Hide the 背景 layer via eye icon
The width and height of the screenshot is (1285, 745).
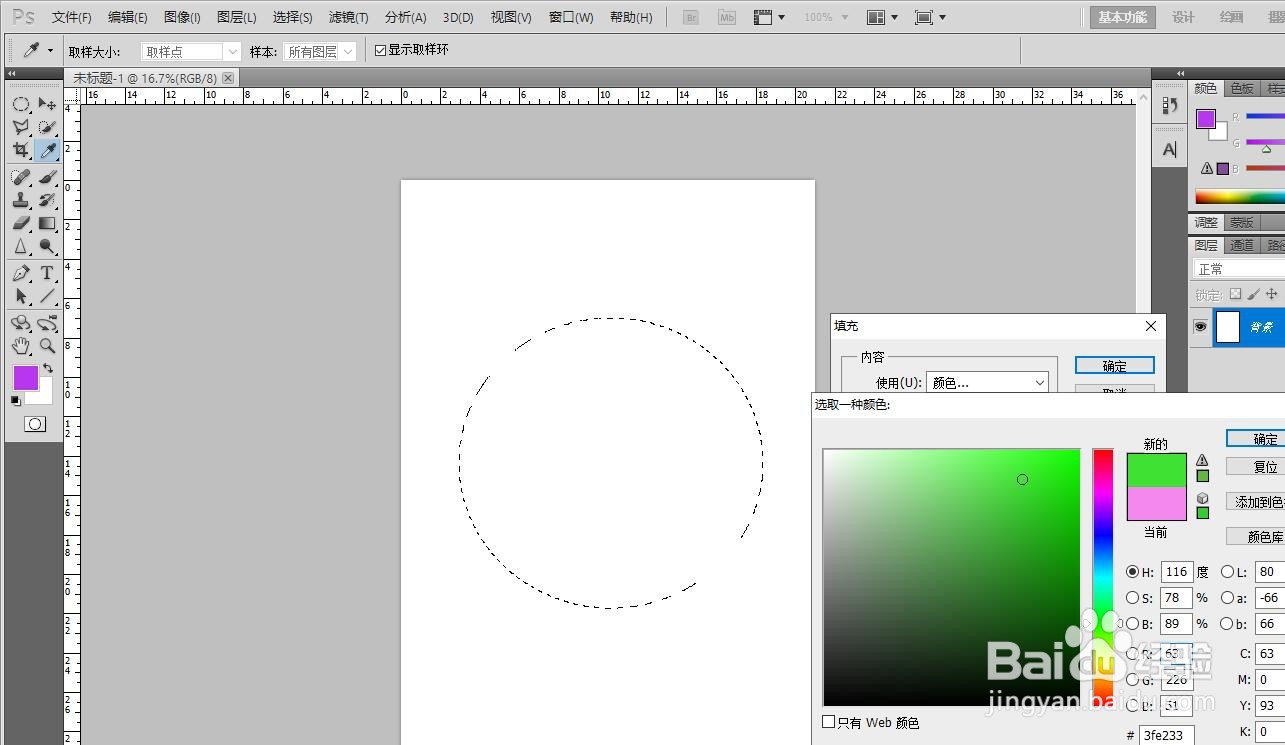click(x=1201, y=327)
